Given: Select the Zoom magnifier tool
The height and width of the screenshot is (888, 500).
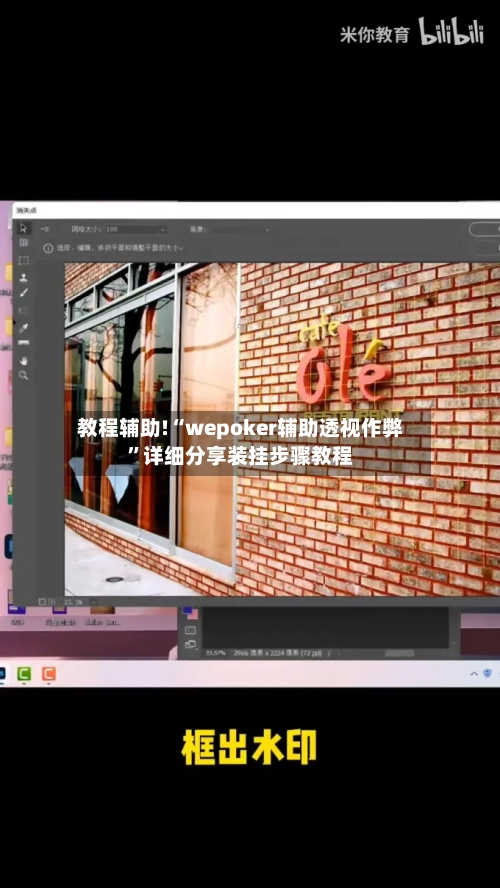Looking at the screenshot, I should point(24,375).
